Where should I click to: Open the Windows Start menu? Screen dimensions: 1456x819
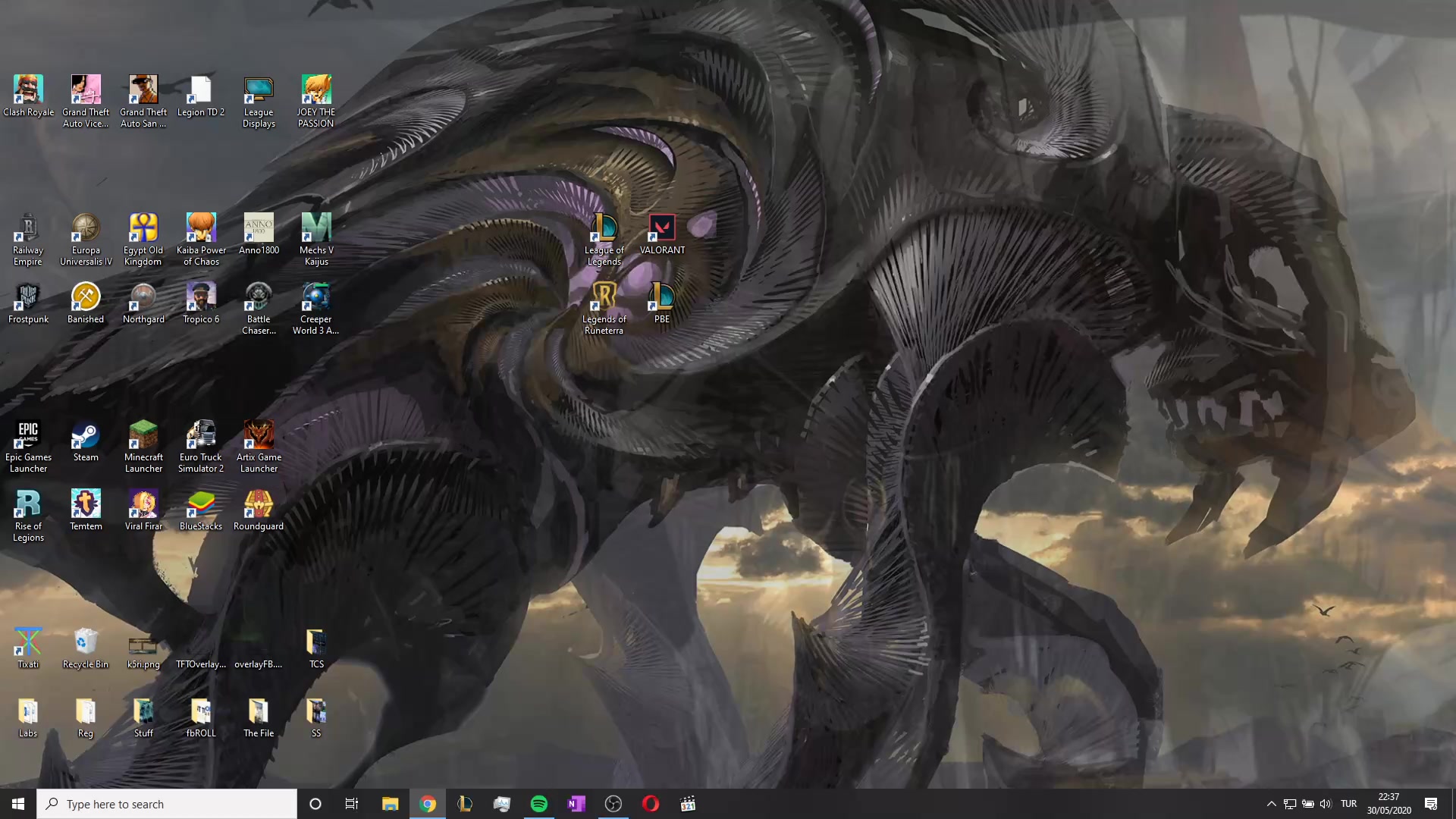pyautogui.click(x=18, y=804)
